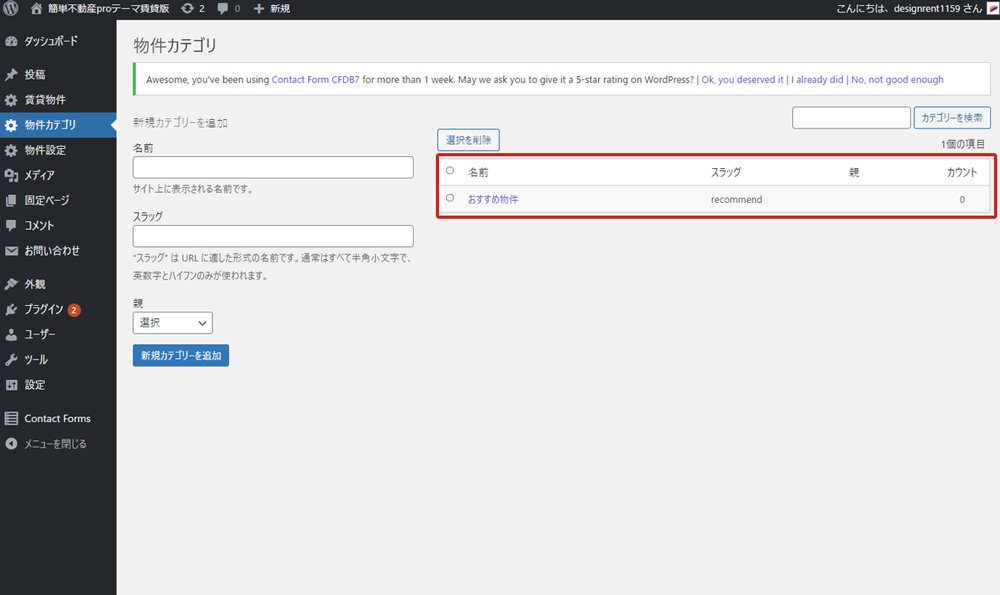Viewport: 1000px width, 595px height.
Task: Go to 賃貸物件 in sidebar
Action: pyautogui.click(x=45, y=100)
